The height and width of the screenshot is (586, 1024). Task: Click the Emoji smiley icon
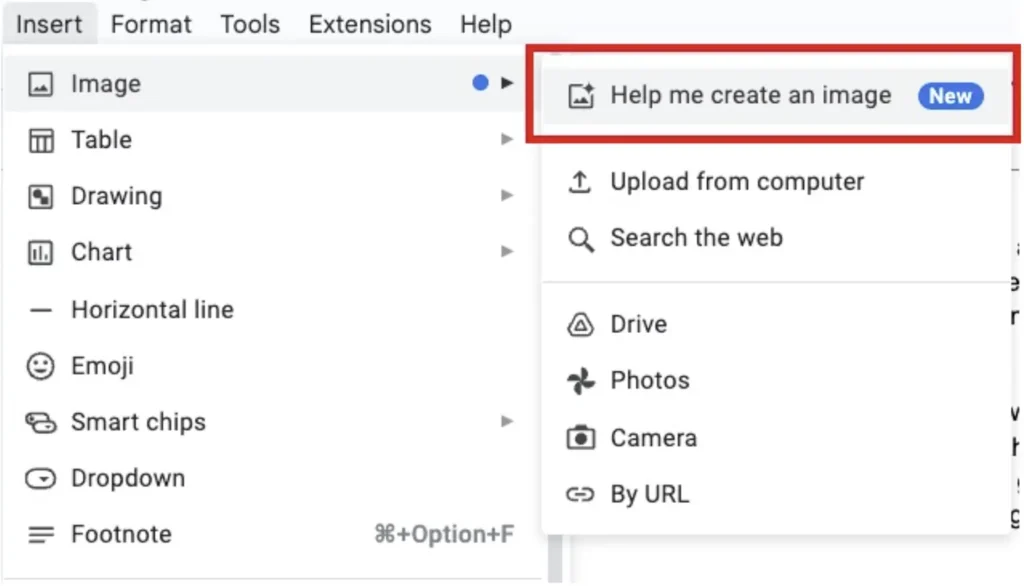[x=40, y=367]
